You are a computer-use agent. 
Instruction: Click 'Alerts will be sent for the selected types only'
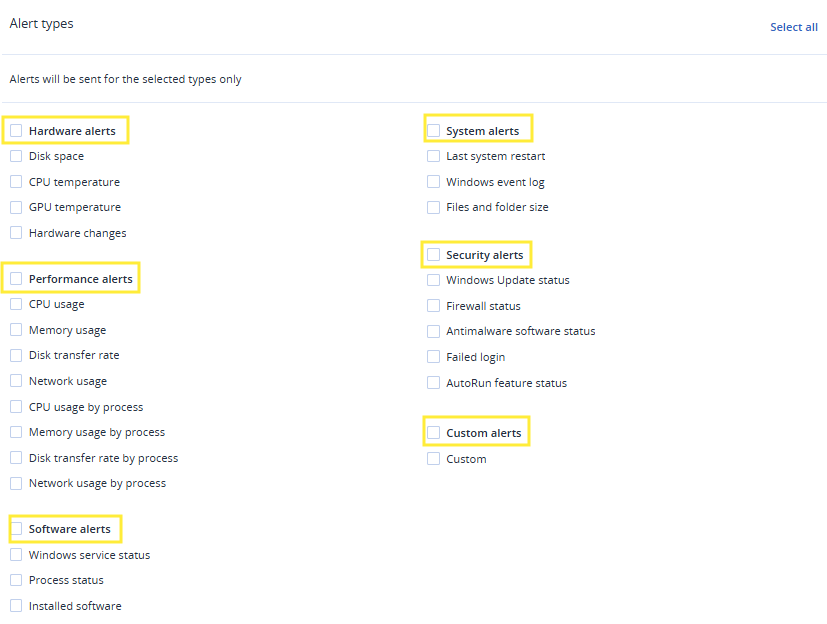(126, 79)
